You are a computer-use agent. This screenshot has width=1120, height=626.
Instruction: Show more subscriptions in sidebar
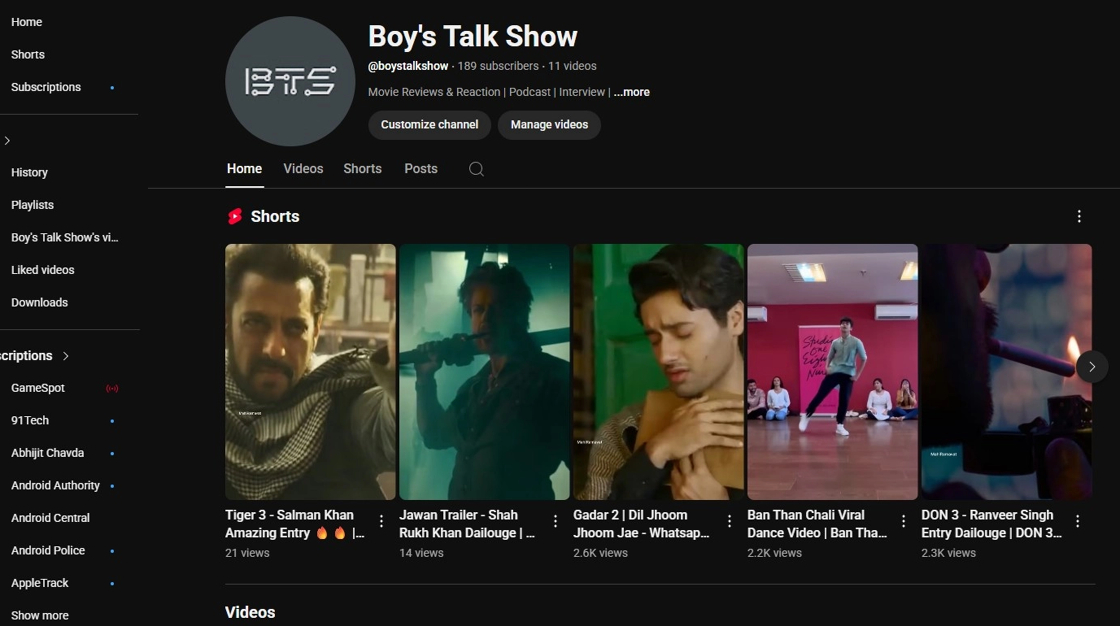(x=40, y=615)
